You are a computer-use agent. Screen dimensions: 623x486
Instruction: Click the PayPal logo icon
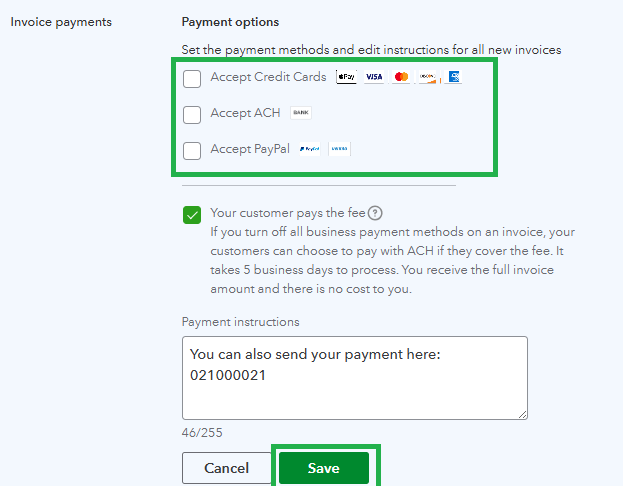pyautogui.click(x=309, y=149)
